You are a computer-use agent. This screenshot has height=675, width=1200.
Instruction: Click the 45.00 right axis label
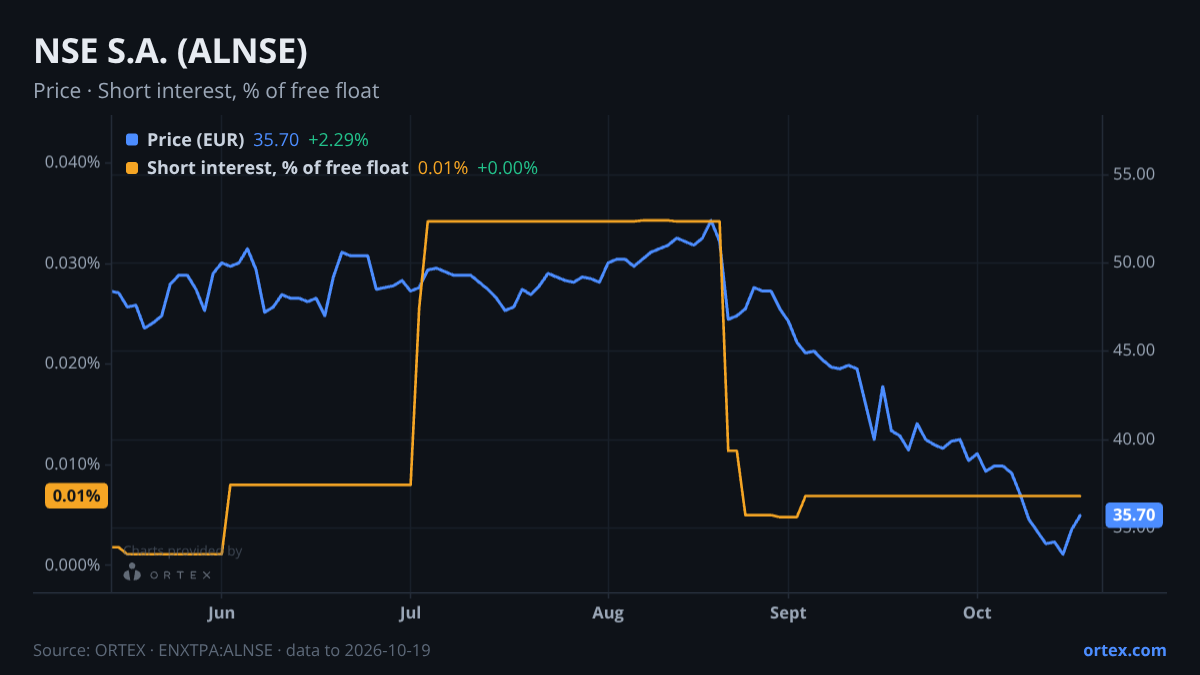[1134, 350]
